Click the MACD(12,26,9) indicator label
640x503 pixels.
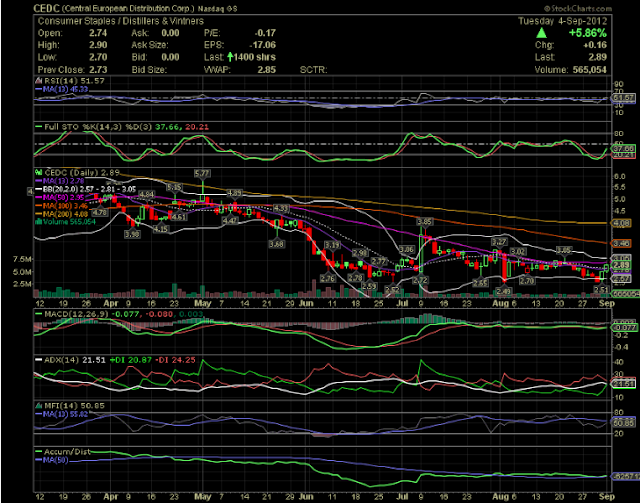click(76, 314)
